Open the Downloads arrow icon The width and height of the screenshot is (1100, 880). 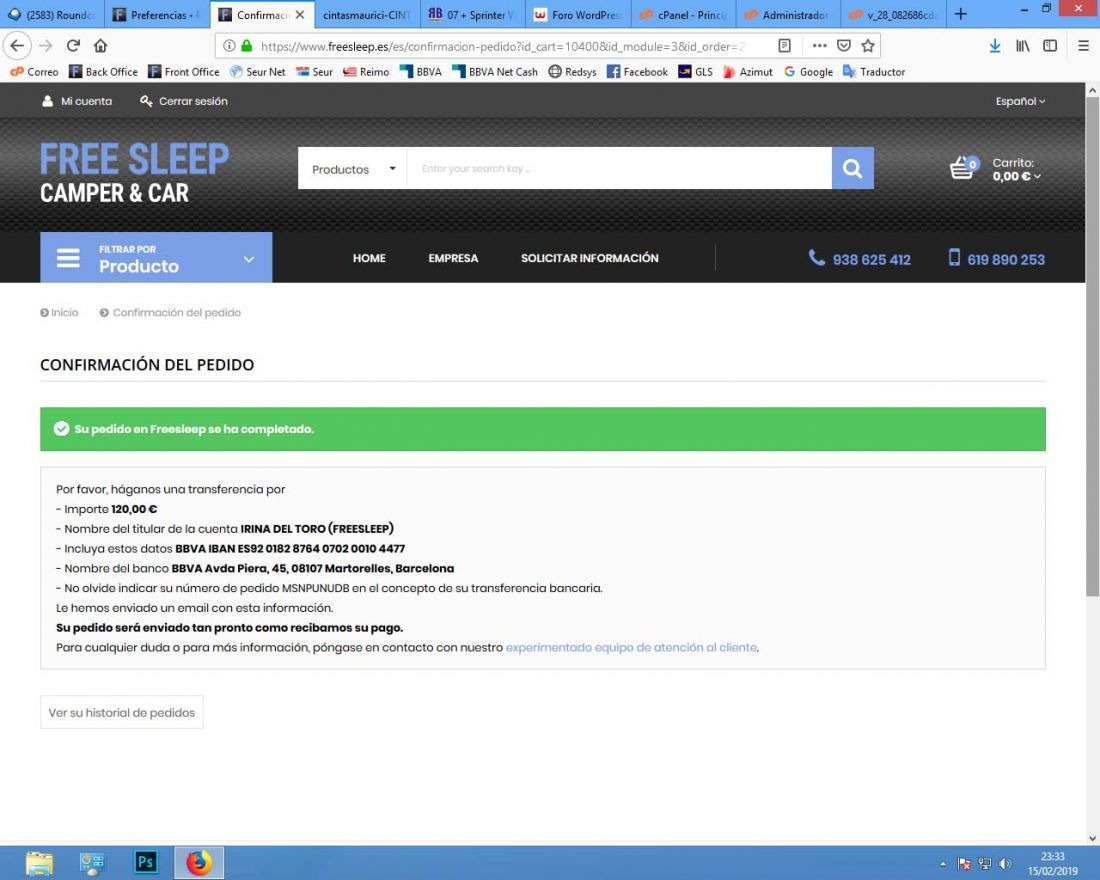(995, 46)
